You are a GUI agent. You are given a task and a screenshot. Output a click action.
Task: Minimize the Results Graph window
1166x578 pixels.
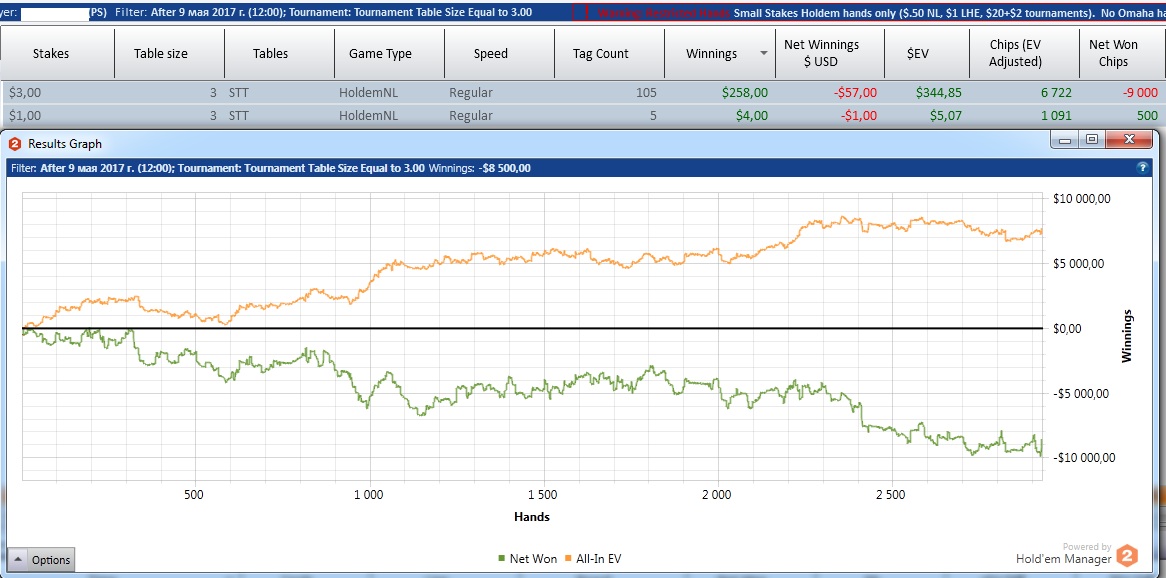tap(1066, 140)
